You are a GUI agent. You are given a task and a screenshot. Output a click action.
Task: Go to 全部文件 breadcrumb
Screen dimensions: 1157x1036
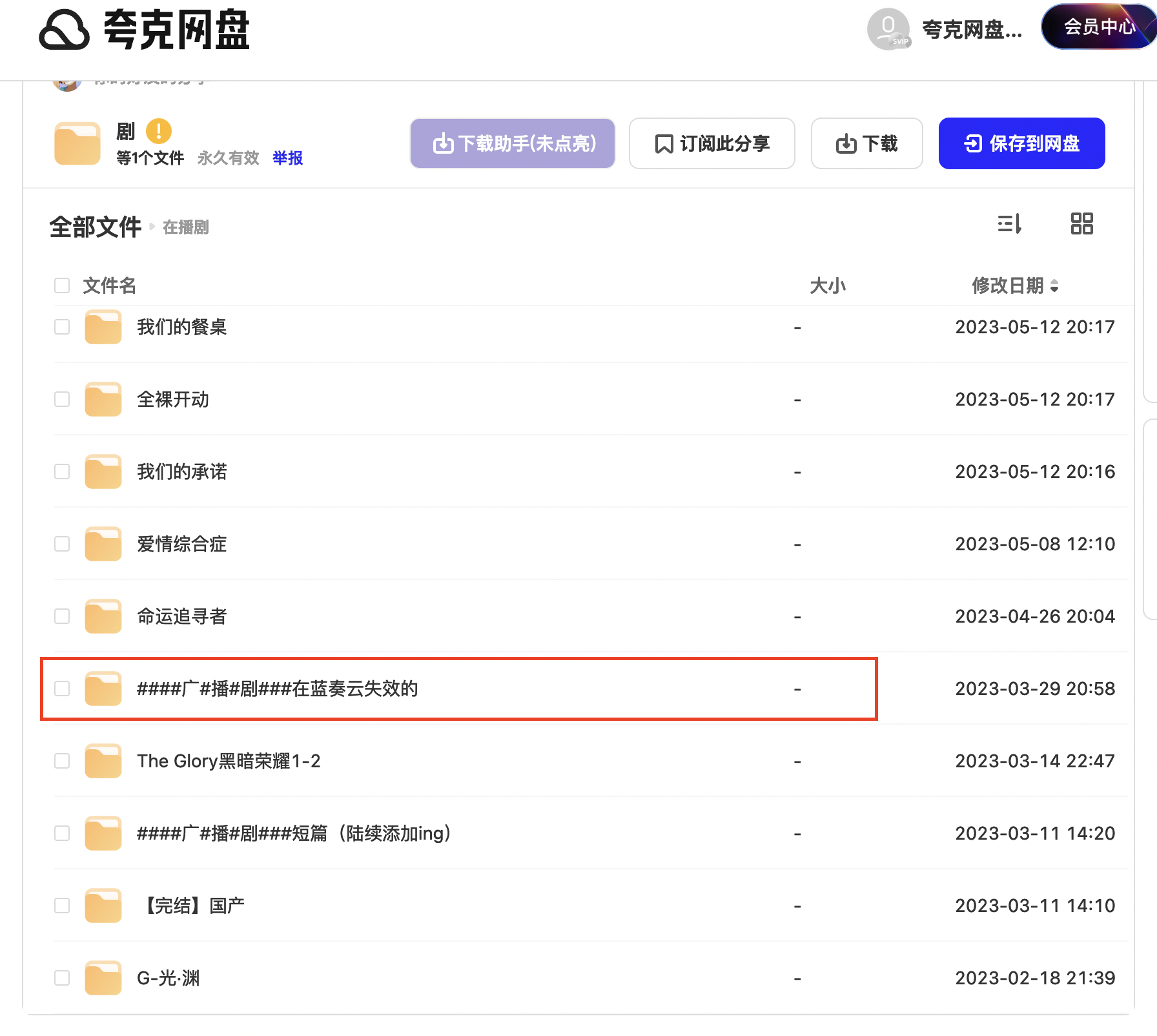coord(96,227)
